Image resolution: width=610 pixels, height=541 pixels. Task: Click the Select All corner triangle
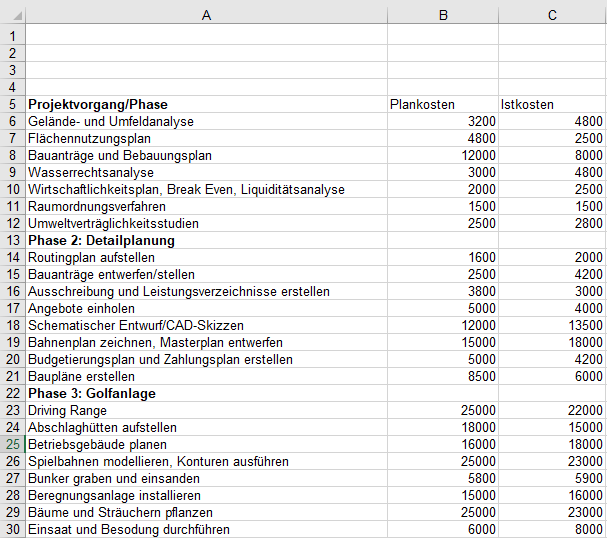click(x=13, y=14)
